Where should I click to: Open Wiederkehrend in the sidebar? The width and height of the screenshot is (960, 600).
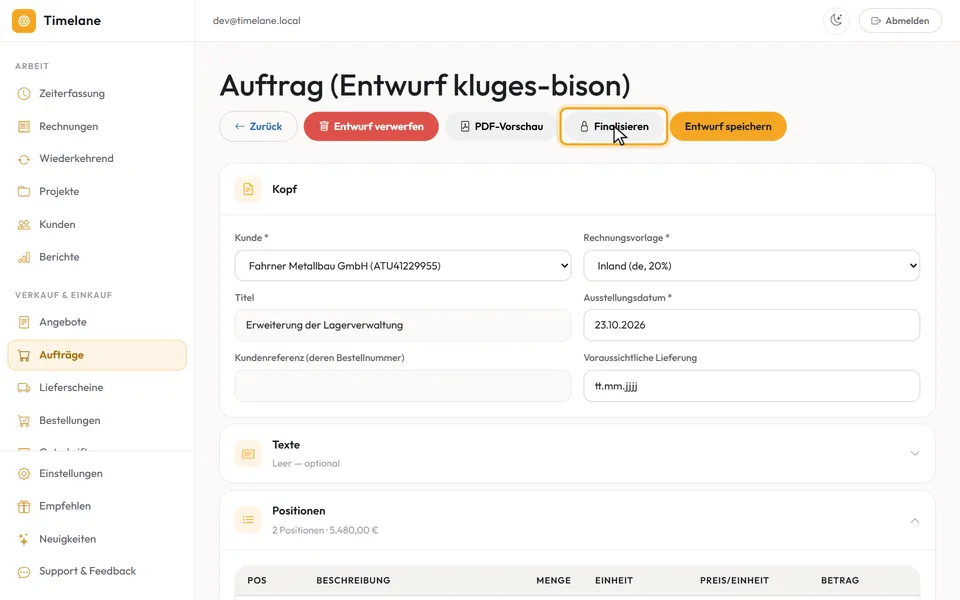pos(97,159)
